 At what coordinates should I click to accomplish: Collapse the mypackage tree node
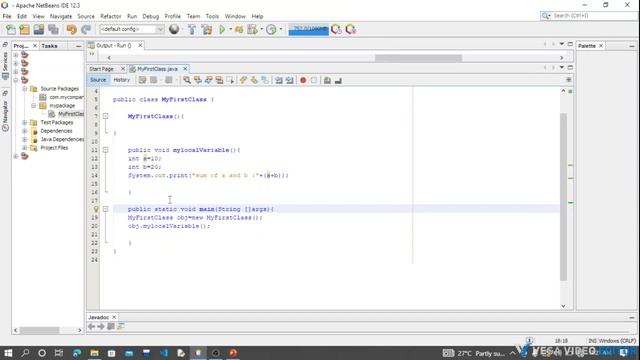pos(34,105)
